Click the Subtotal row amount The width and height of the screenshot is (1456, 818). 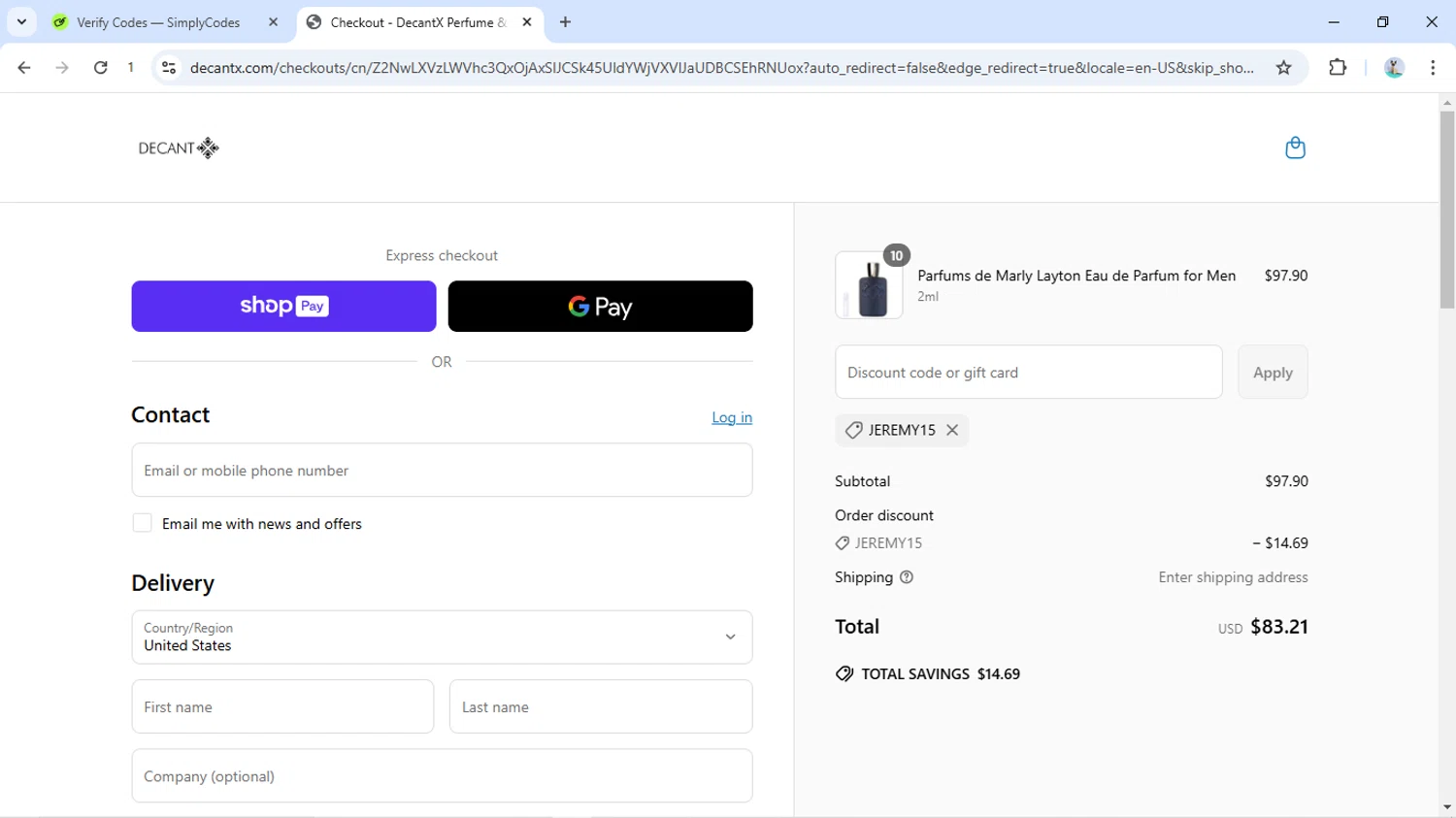(1286, 481)
